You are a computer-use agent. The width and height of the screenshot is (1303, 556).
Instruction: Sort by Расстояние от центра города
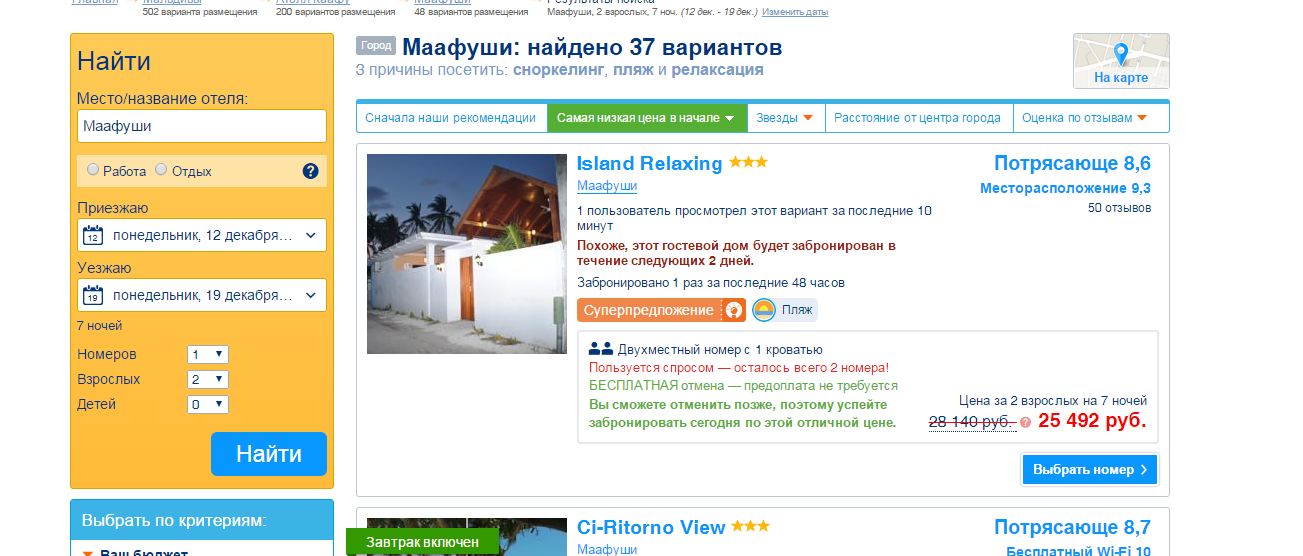click(x=918, y=118)
